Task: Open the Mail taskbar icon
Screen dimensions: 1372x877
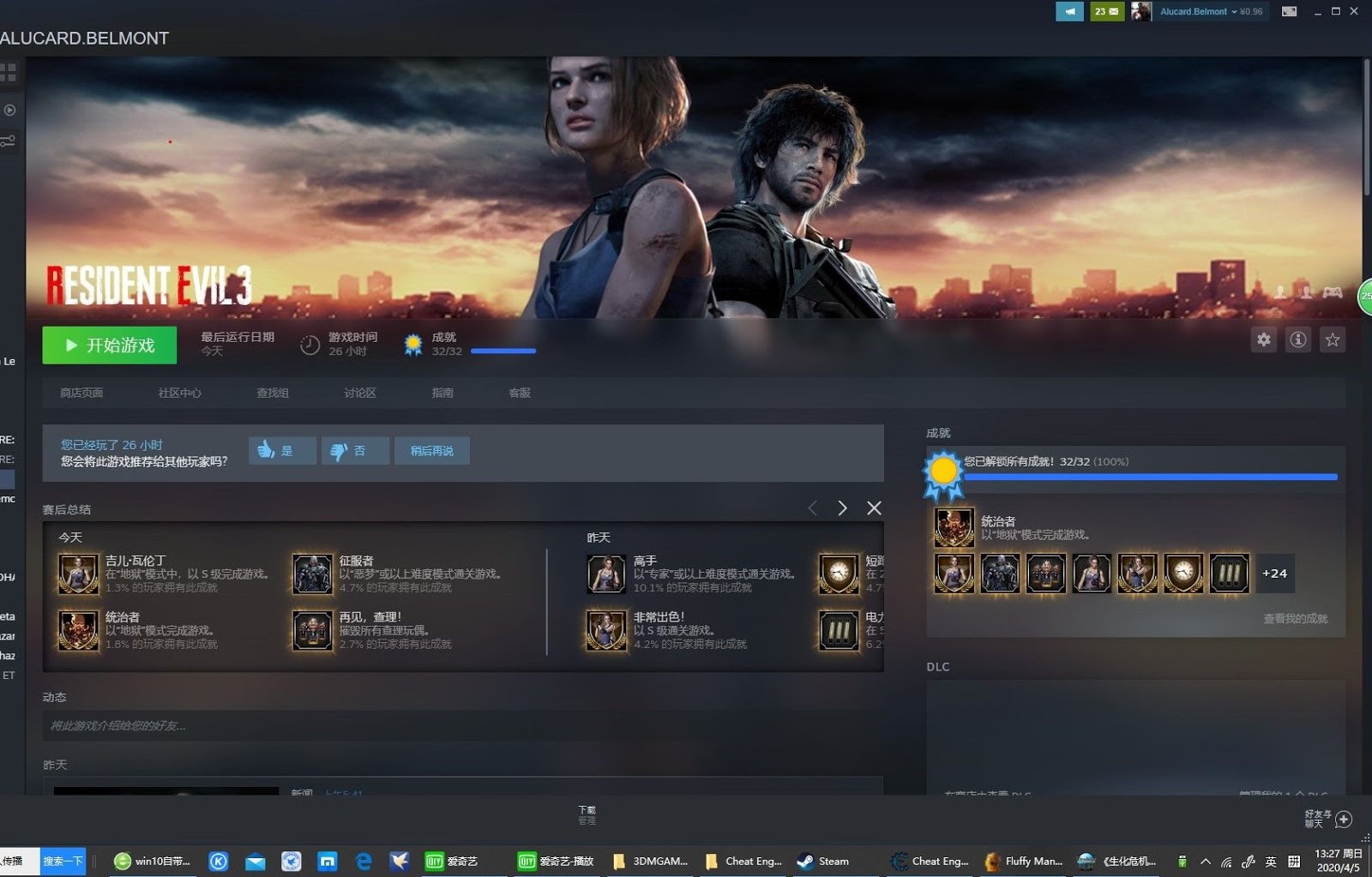Action: pyautogui.click(x=256, y=861)
